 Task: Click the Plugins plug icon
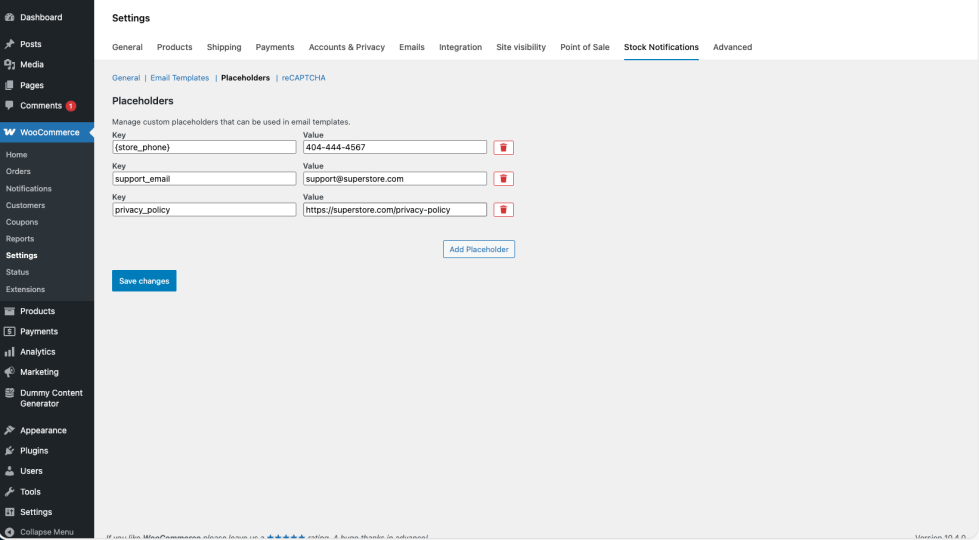coord(9,451)
